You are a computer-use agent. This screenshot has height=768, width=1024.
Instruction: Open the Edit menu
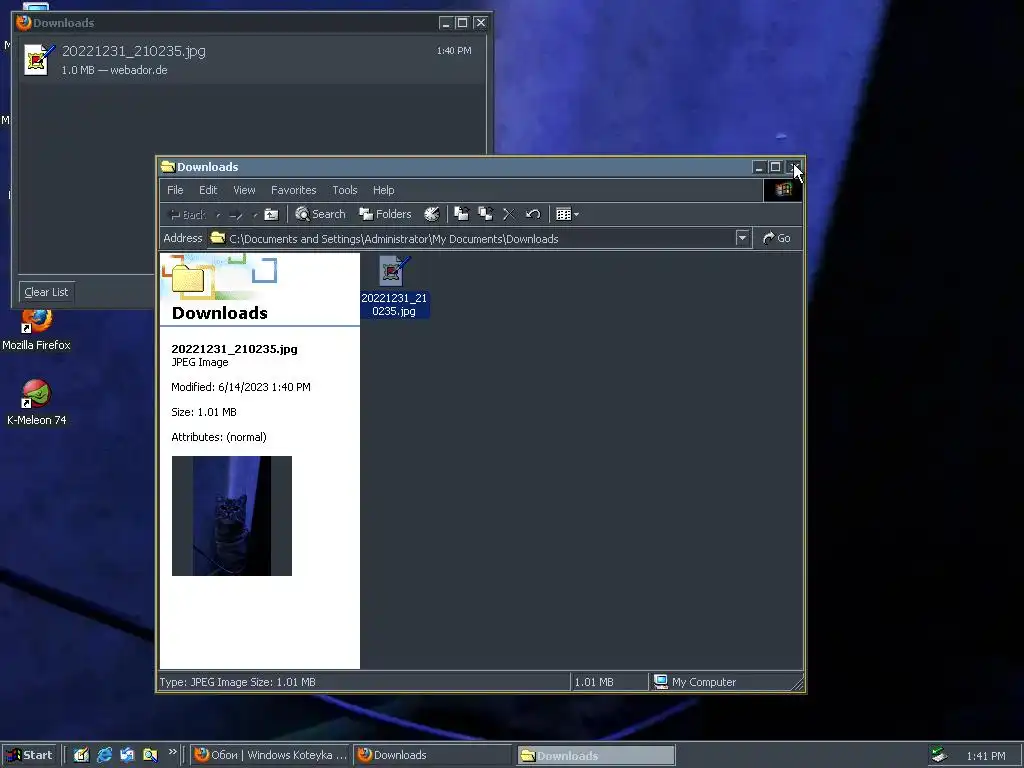point(208,190)
